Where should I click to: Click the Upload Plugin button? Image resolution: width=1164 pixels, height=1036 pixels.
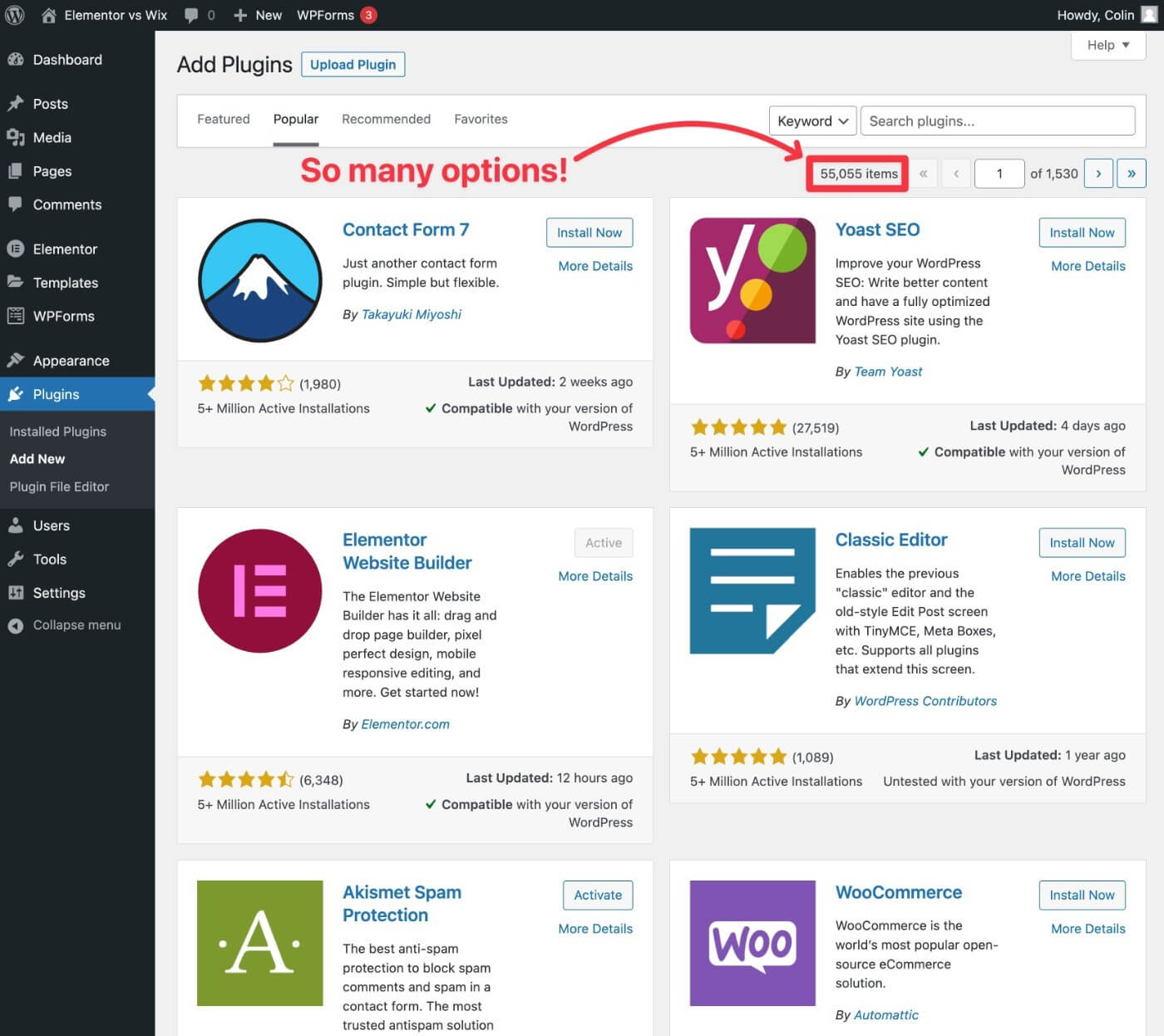353,64
